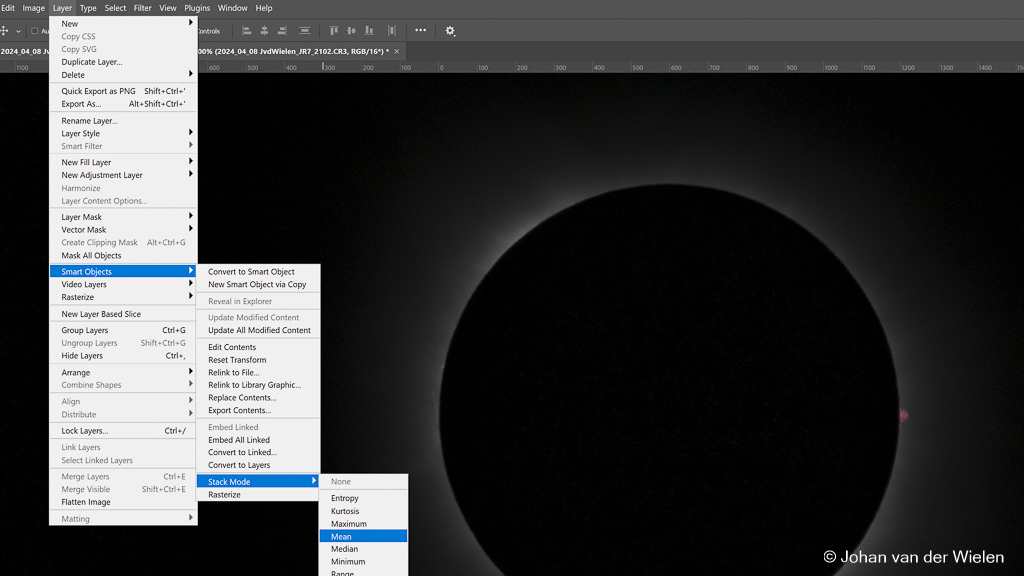Click Align horizontal centers icon
The image size is (1024, 576).
[x=264, y=31]
